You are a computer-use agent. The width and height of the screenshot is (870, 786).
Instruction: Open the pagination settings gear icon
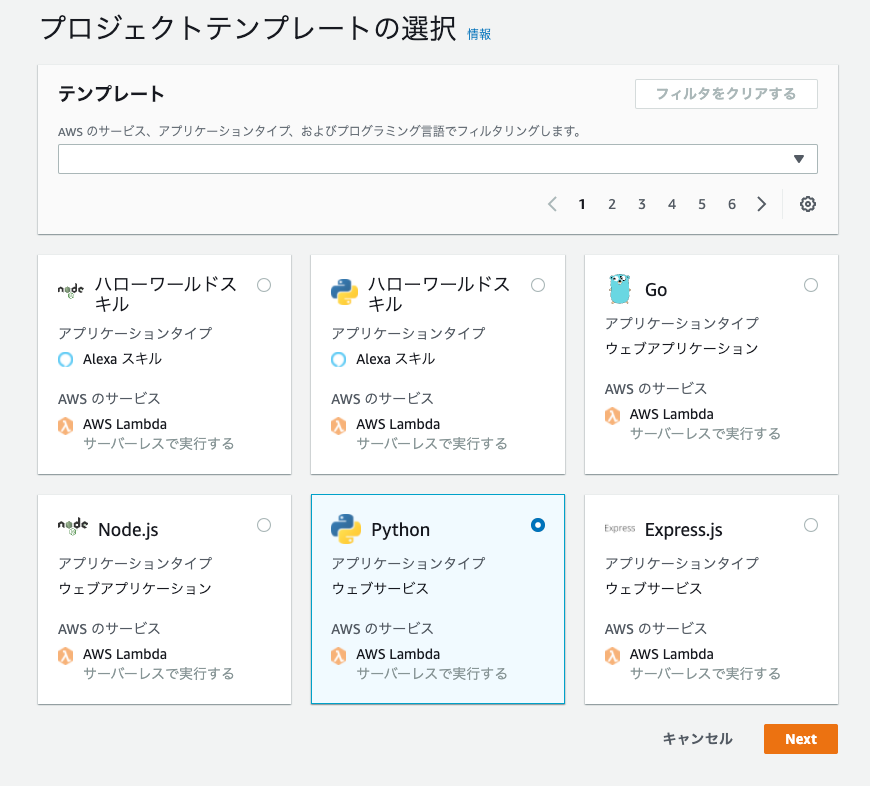(x=807, y=204)
